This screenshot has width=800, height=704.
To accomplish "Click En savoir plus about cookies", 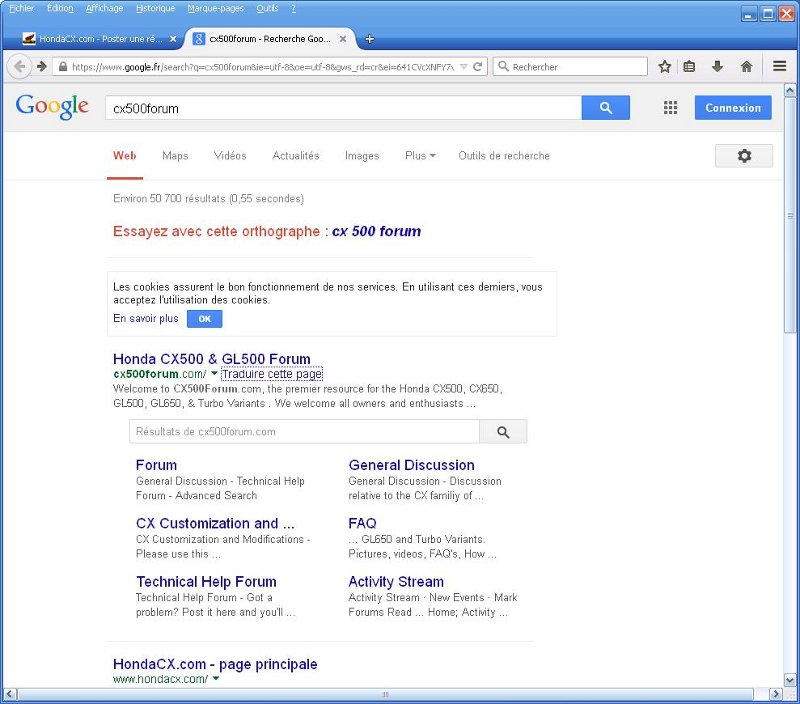I will (x=145, y=318).
